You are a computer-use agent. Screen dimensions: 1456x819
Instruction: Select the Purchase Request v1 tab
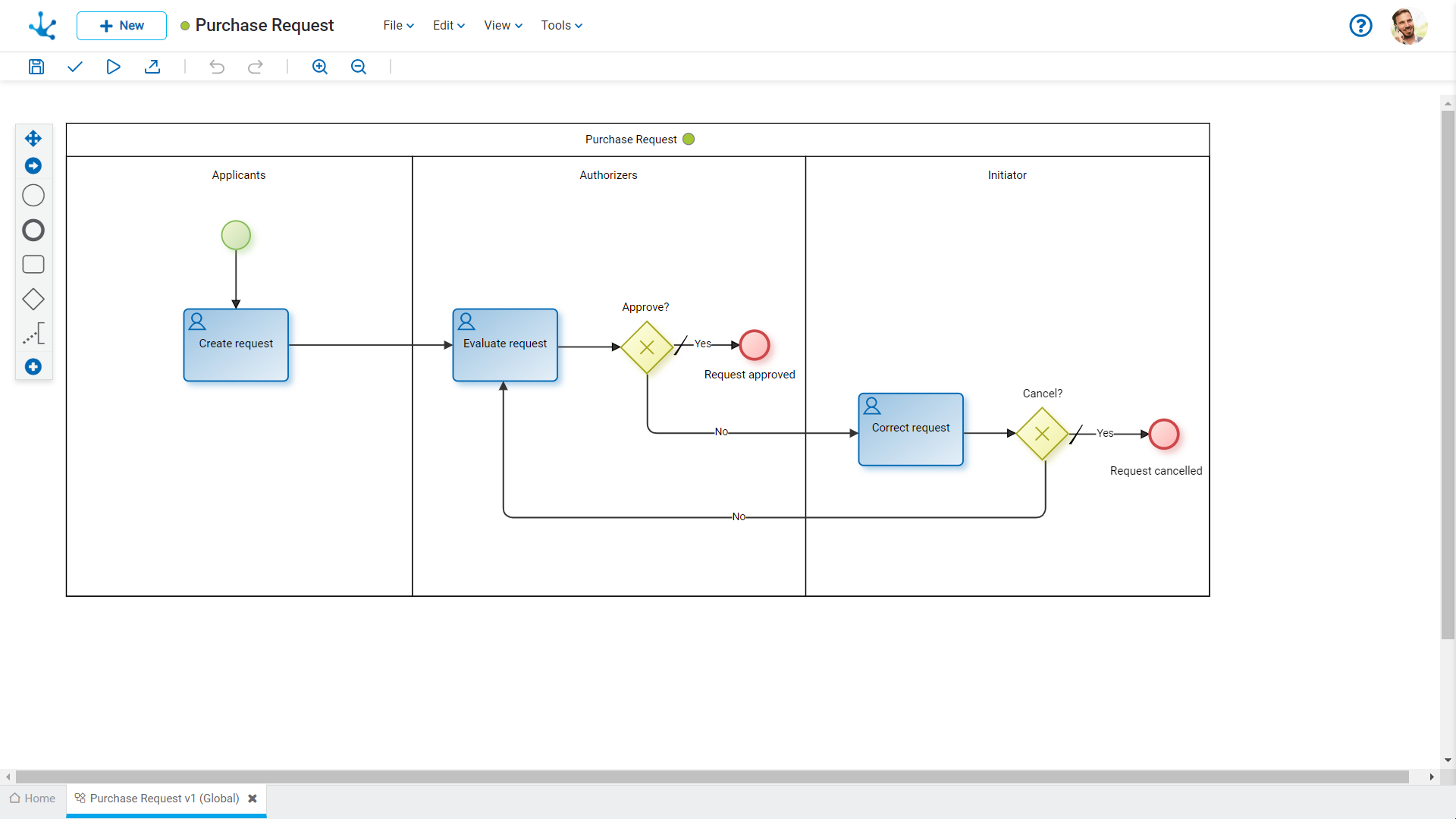[162, 798]
